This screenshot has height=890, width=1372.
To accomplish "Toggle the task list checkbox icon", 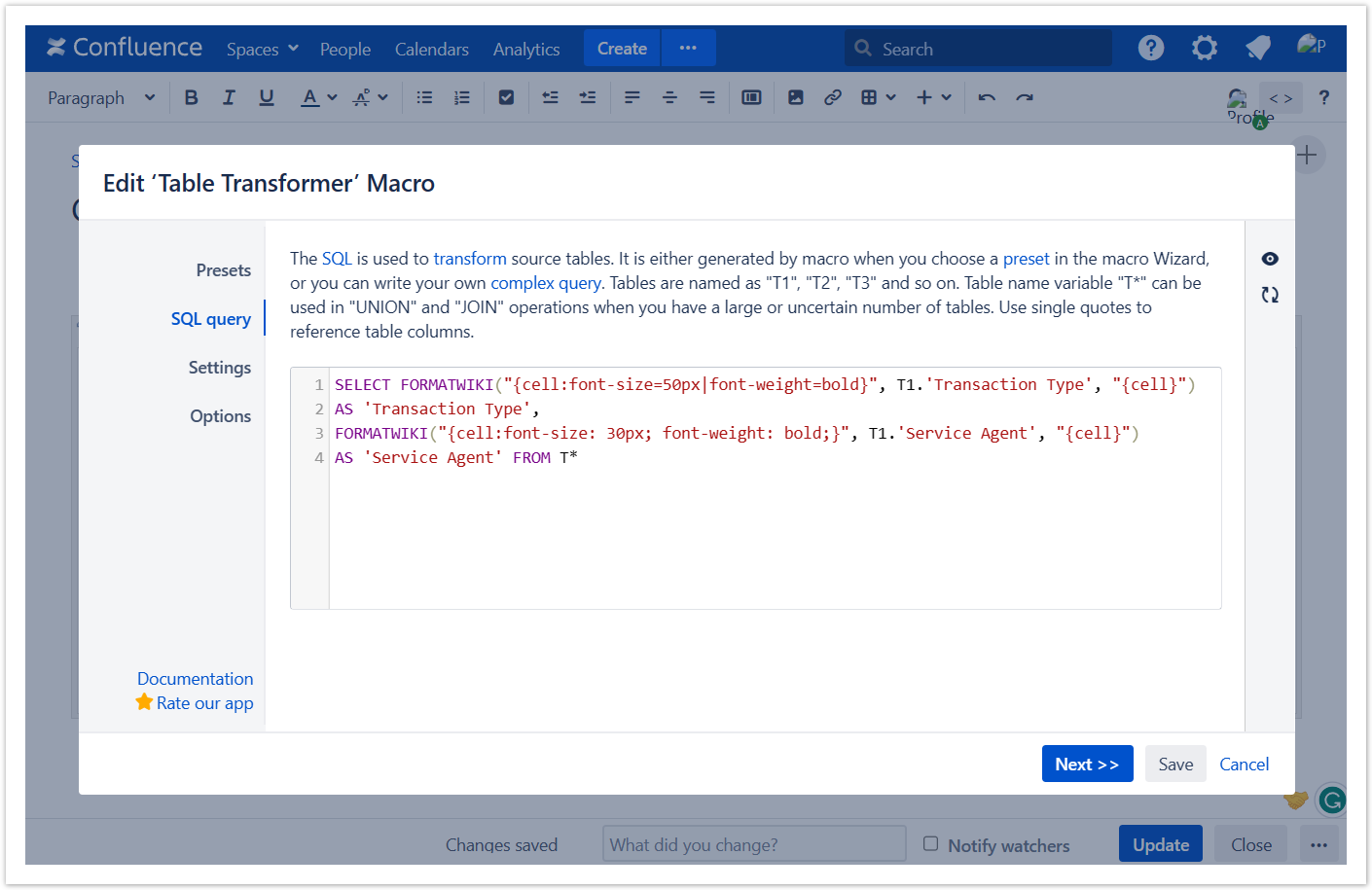I will [506, 97].
